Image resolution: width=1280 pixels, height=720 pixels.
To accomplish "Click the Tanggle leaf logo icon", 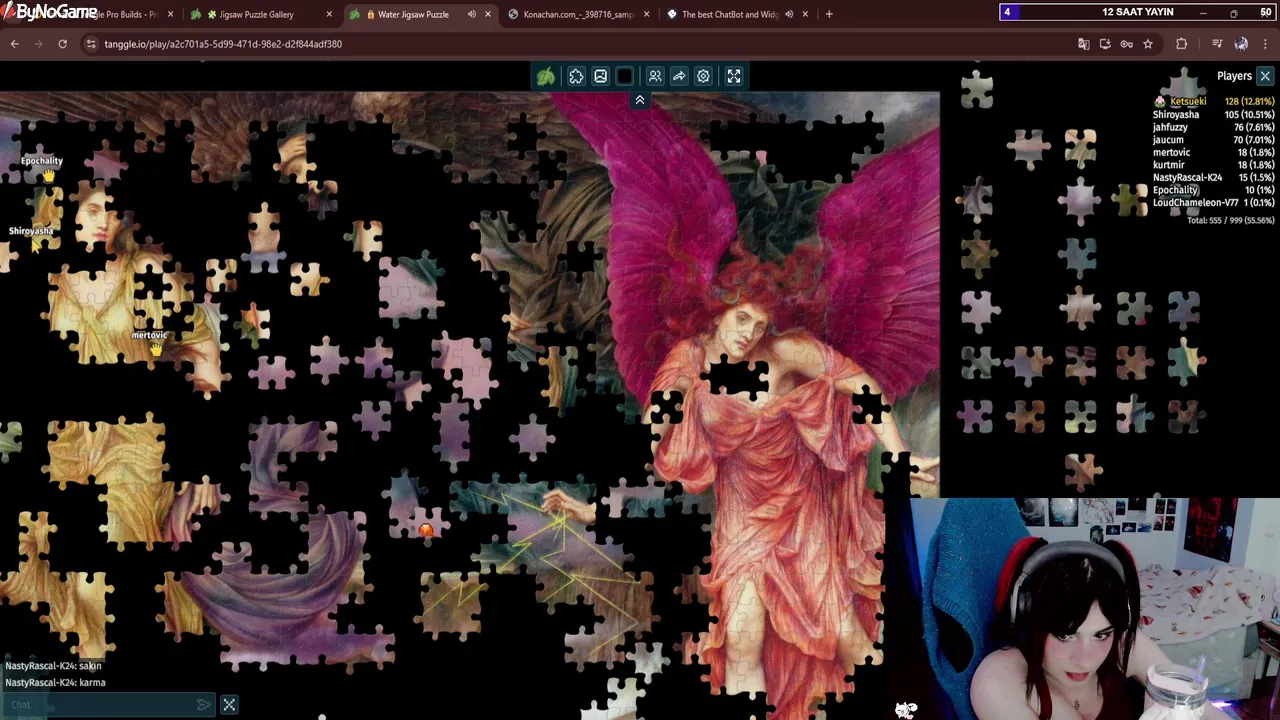I will [546, 76].
